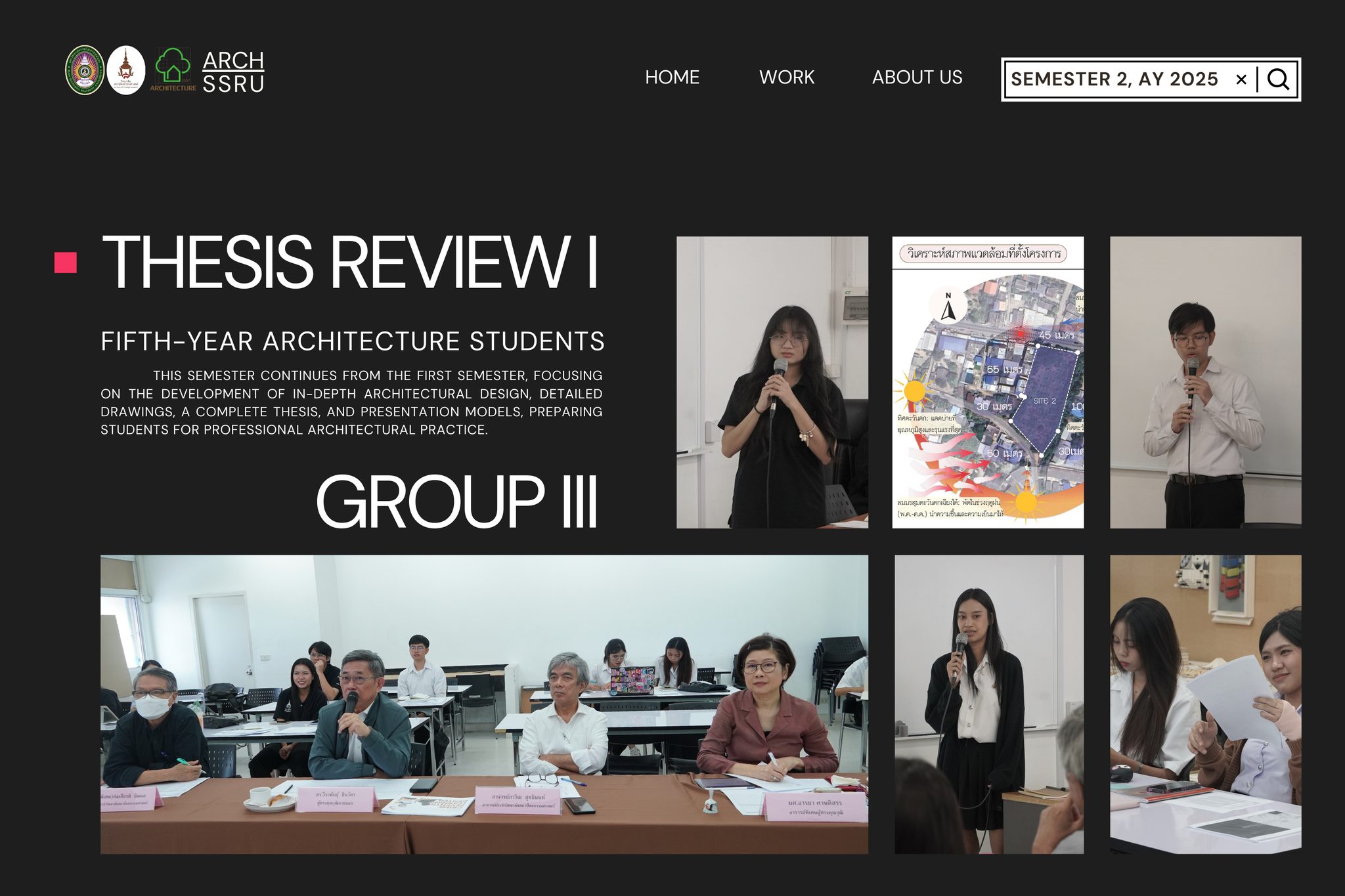The image size is (1345, 896).
Task: Open the wide jury panel photo
Action: 484,704
